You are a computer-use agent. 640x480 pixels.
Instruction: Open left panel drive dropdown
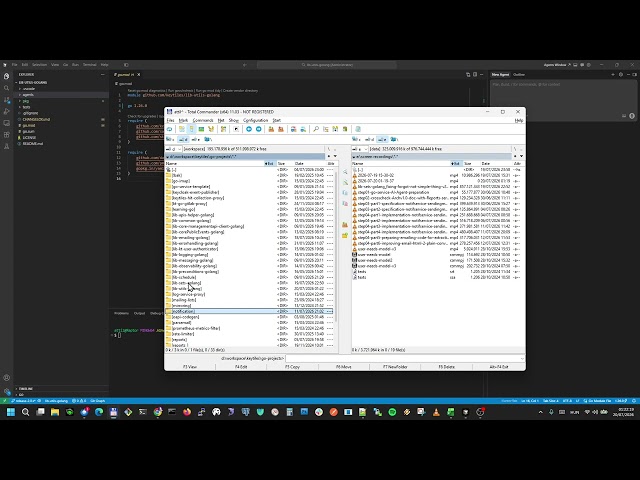point(173,149)
